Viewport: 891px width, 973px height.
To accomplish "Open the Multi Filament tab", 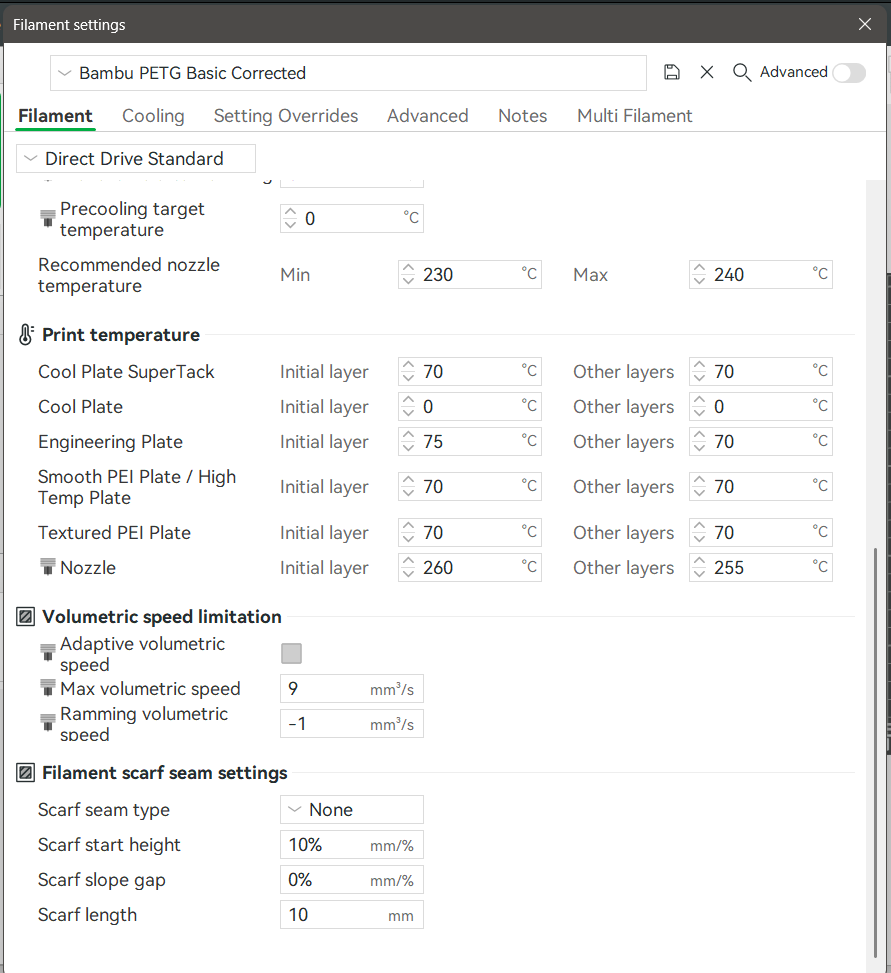I will coord(635,116).
